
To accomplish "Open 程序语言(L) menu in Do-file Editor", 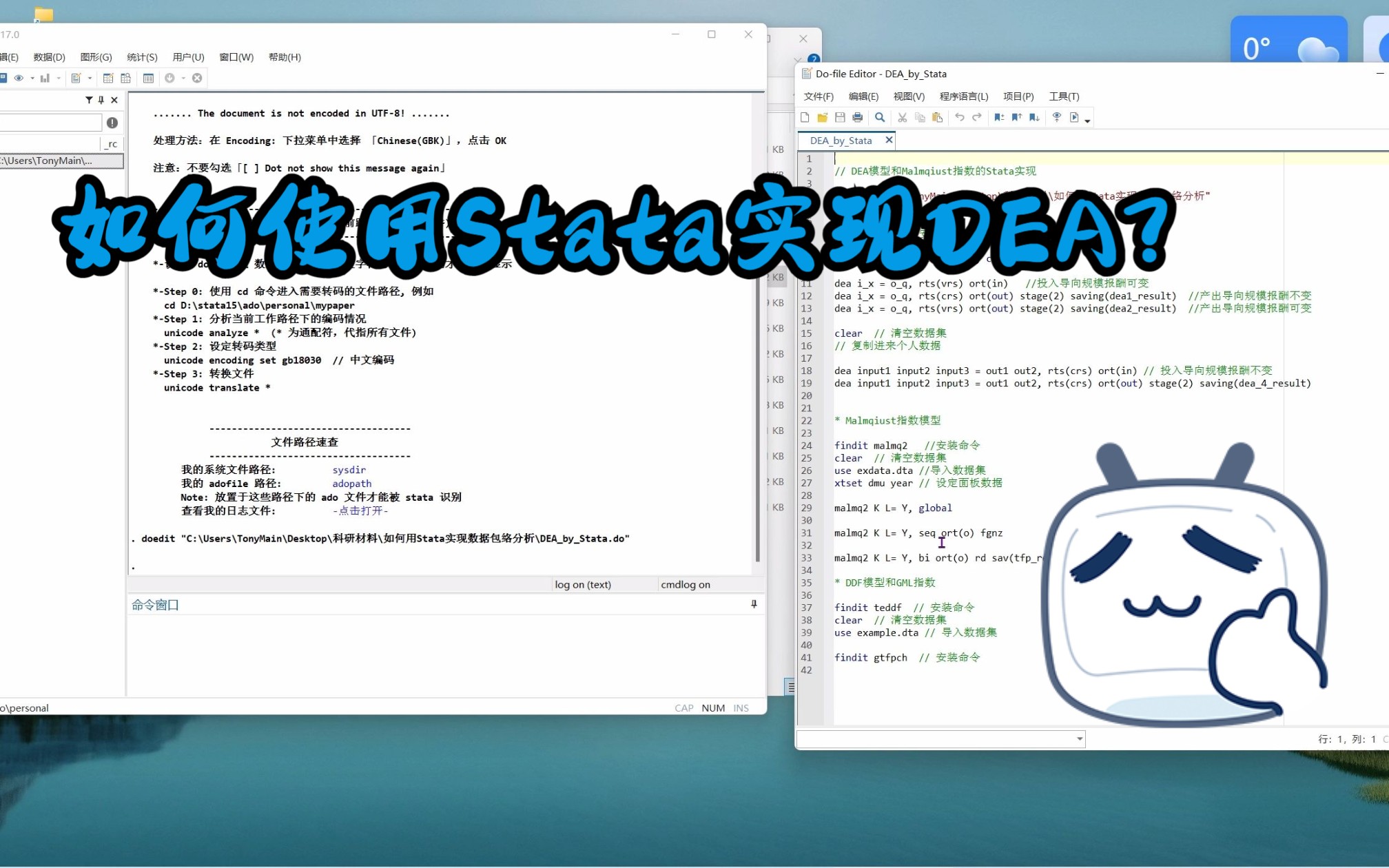I will (x=964, y=96).
